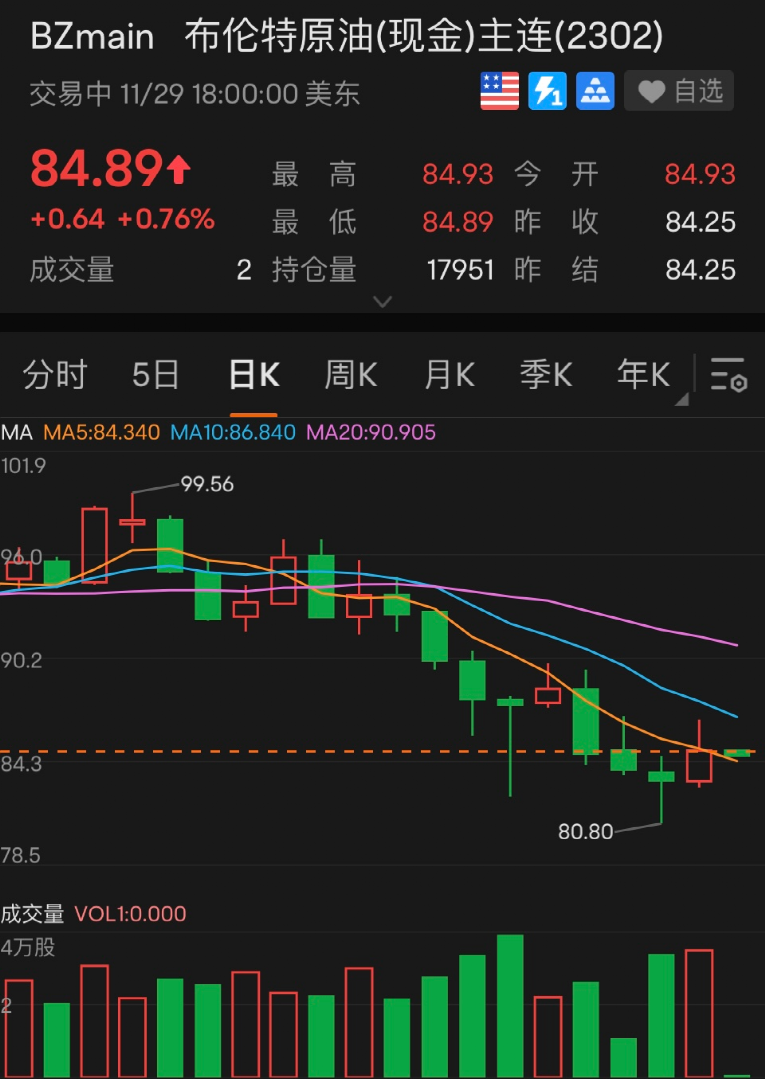
Task: Select the 季K quarterly candlestick tab
Action: click(x=546, y=376)
